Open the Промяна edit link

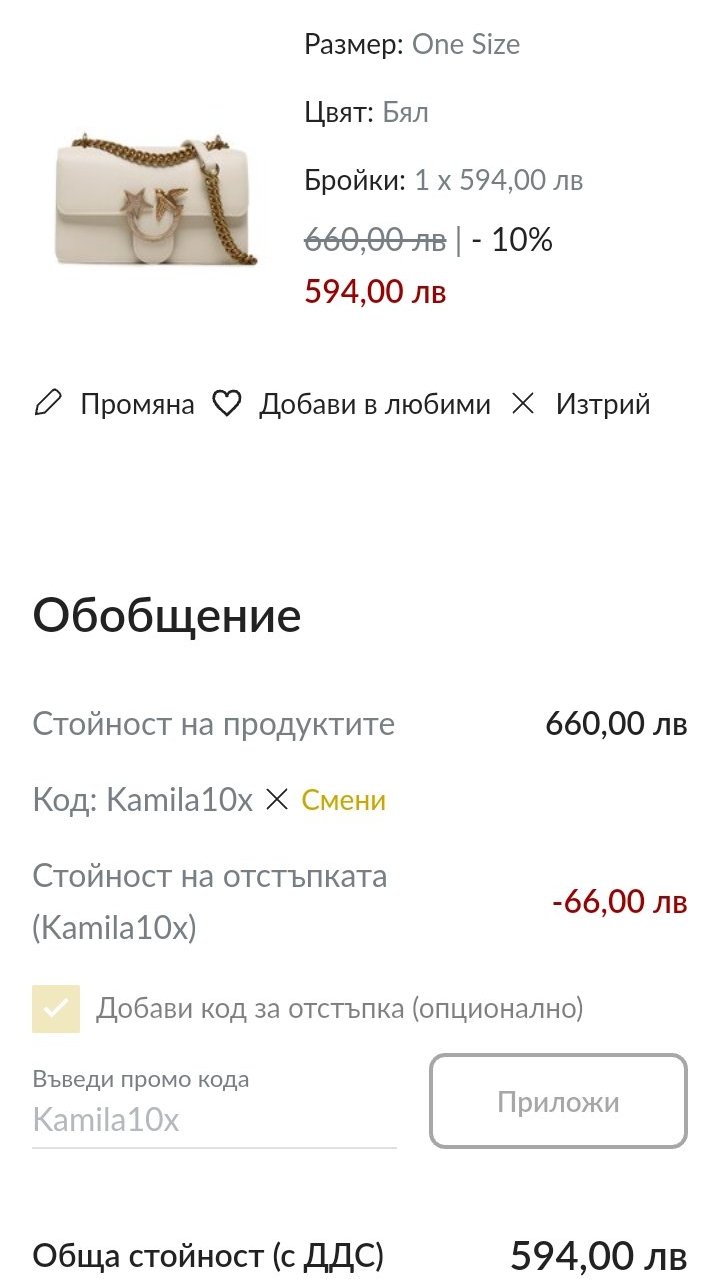pos(137,404)
